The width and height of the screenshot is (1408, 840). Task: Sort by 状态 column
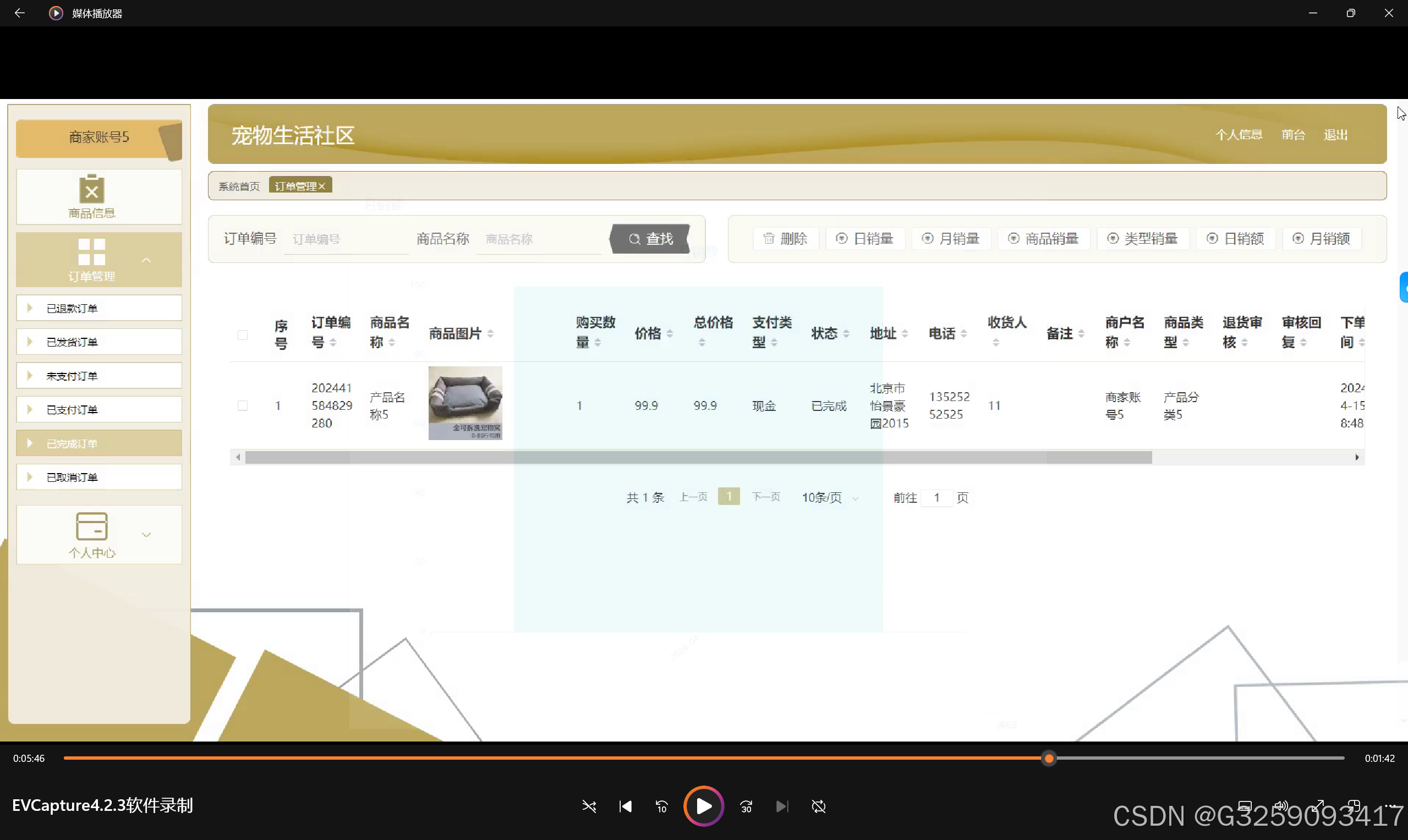[x=846, y=334]
